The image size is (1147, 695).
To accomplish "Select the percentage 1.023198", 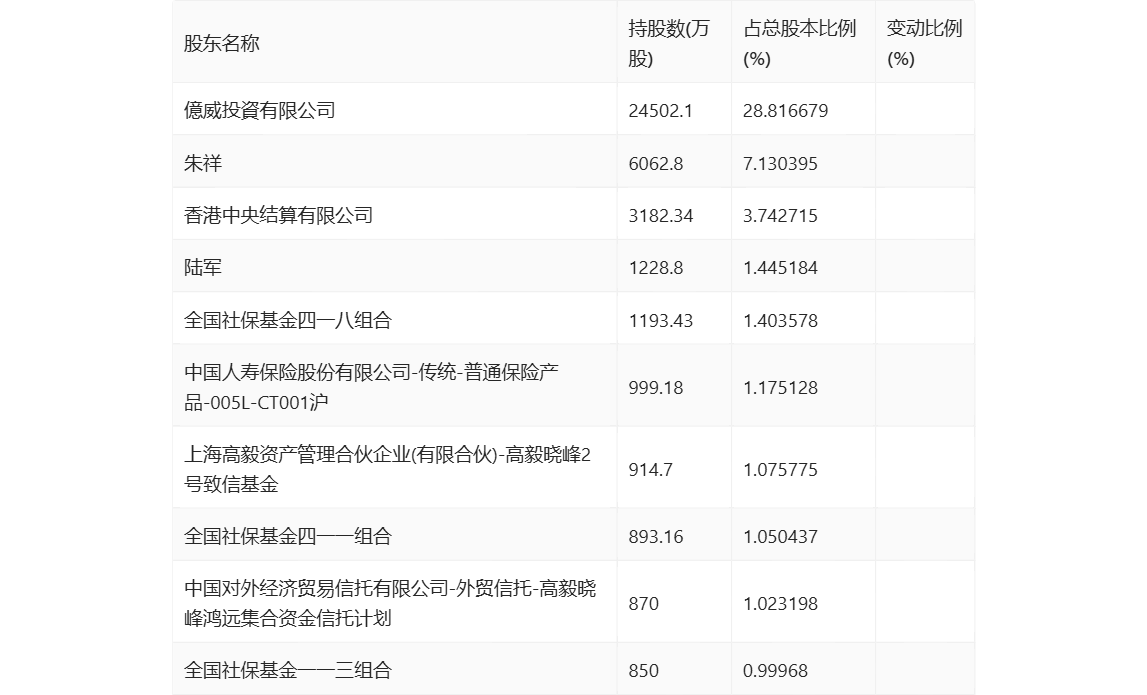I will point(780,604).
